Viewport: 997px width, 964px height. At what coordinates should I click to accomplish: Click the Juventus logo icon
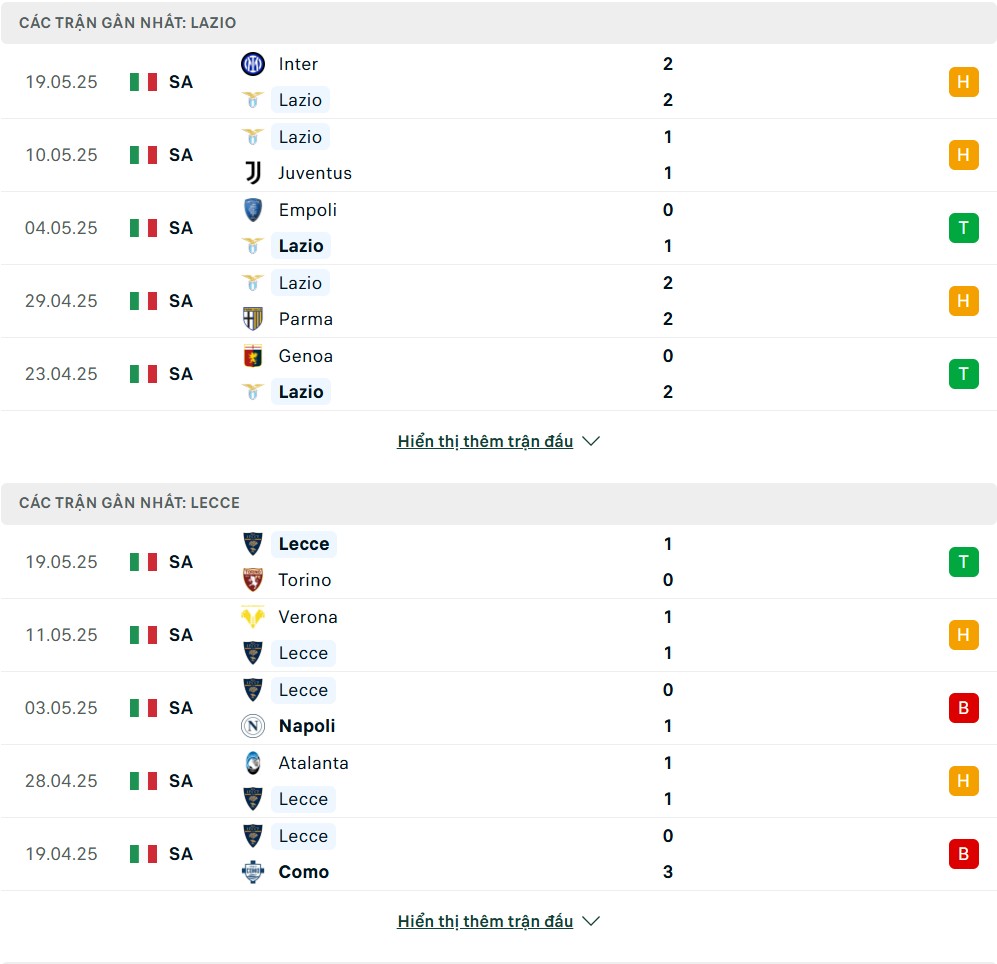coord(252,173)
